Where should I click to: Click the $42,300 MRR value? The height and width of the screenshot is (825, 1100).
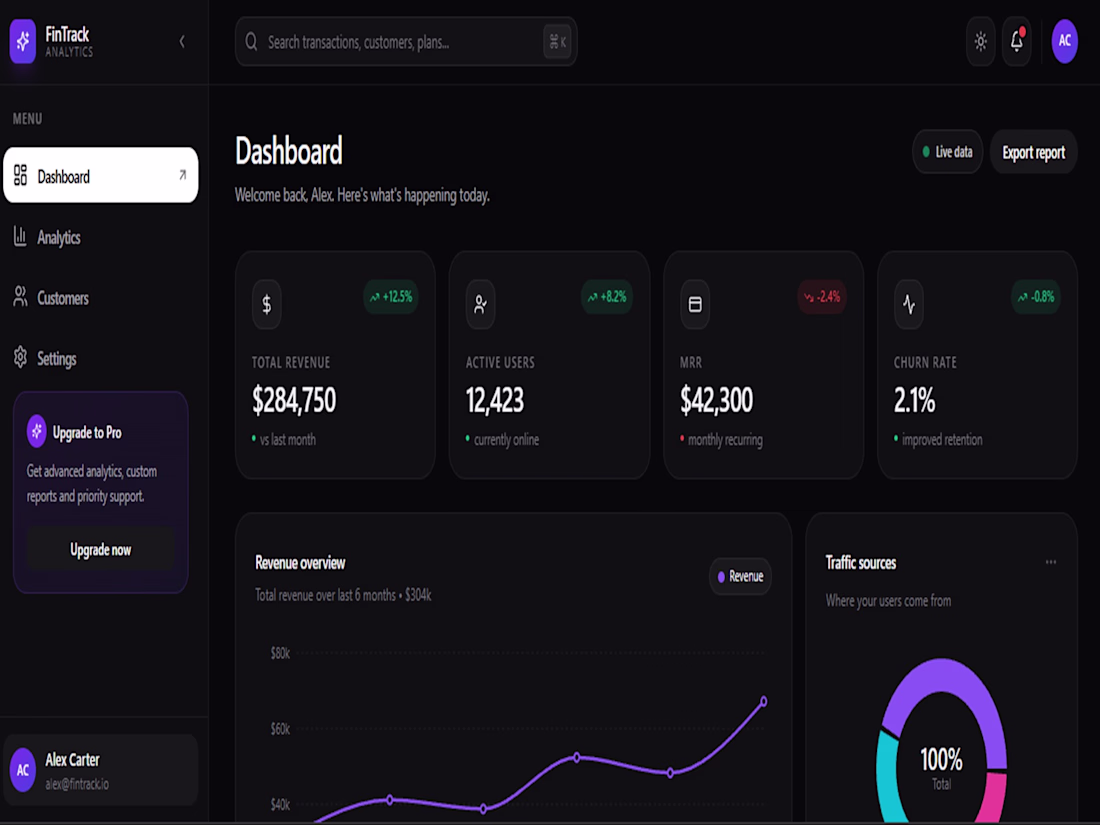716,401
